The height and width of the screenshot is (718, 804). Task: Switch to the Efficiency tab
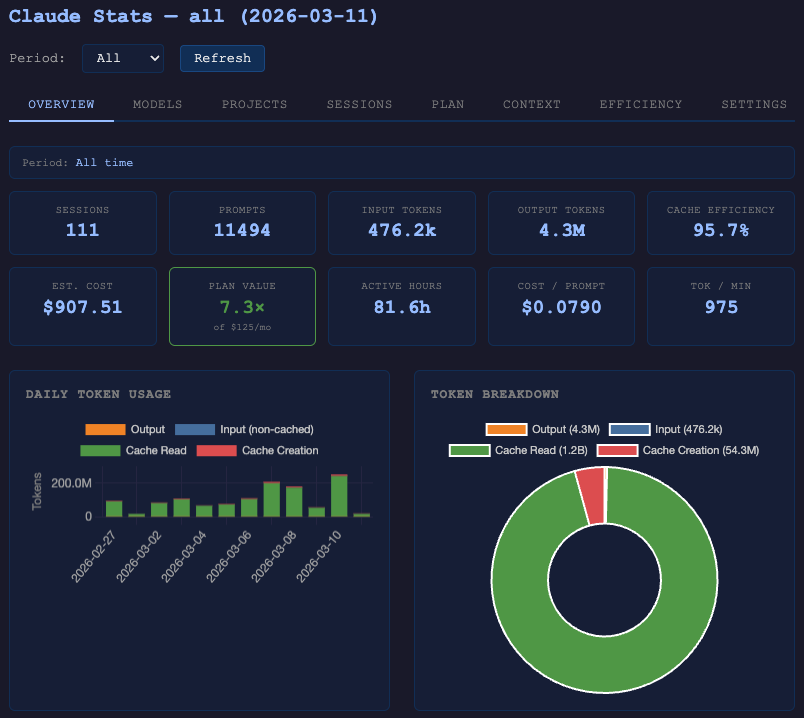click(x=640, y=104)
